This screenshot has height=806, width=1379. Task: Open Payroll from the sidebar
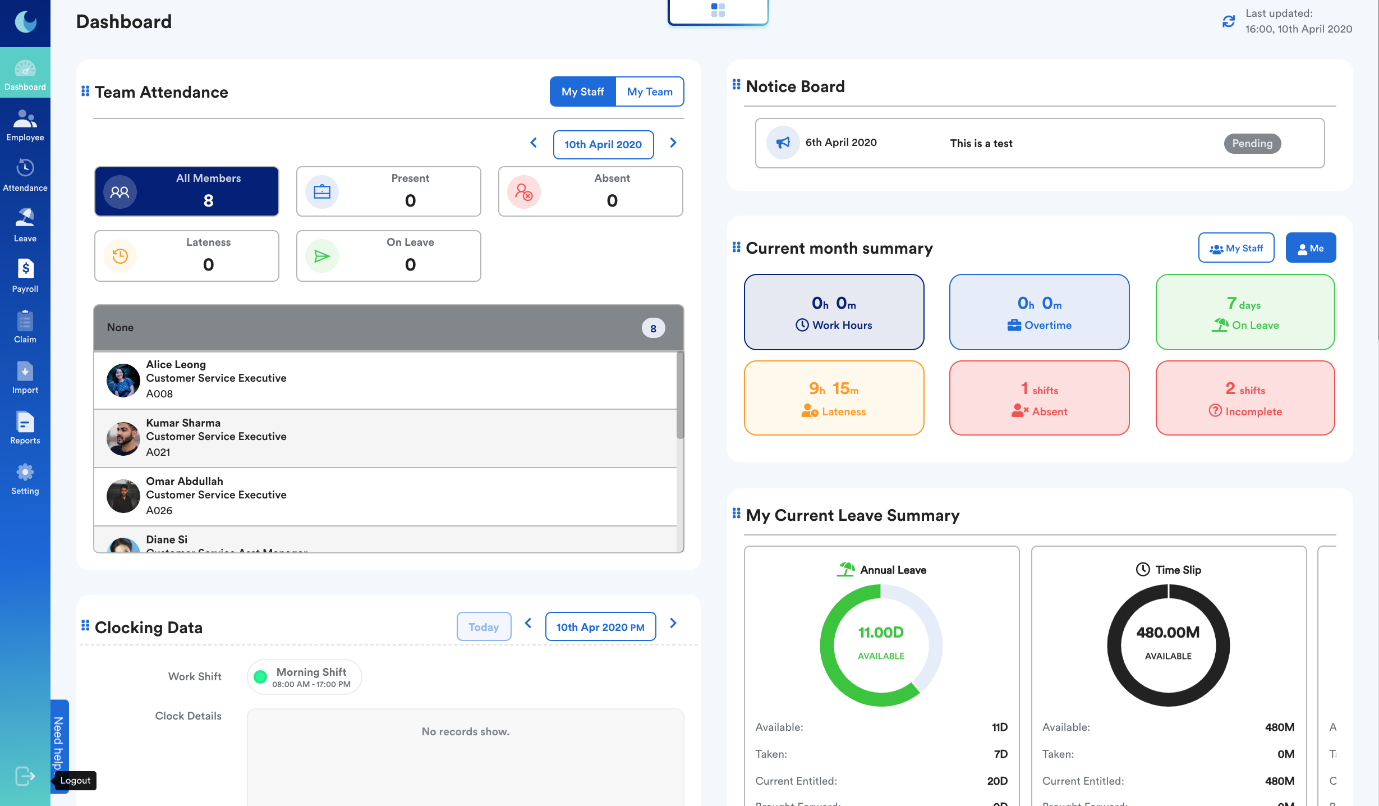pyautogui.click(x=25, y=277)
